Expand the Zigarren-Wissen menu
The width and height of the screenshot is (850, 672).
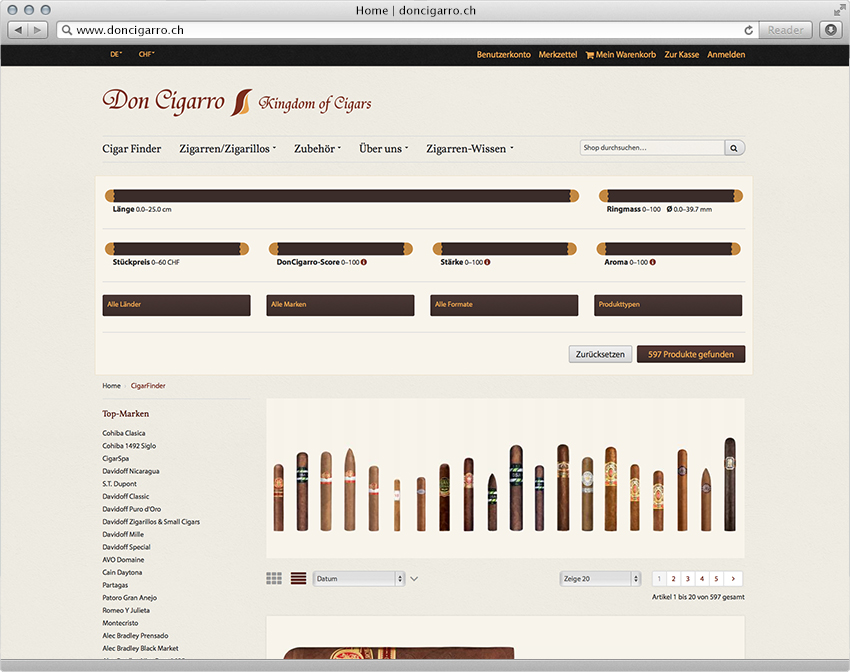click(x=469, y=148)
